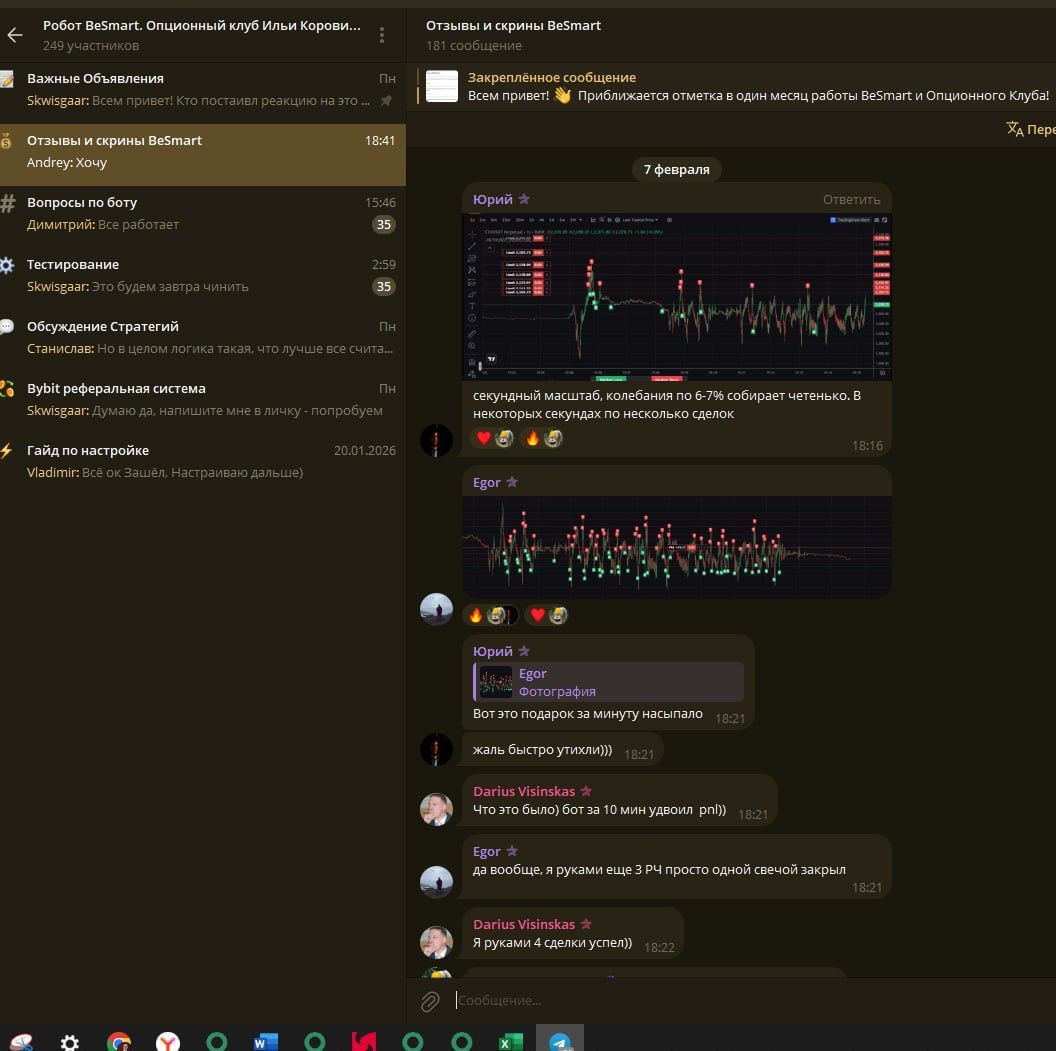Click message text 'жаль быстро утихли)))'
This screenshot has width=1056, height=1051.
pos(542,749)
